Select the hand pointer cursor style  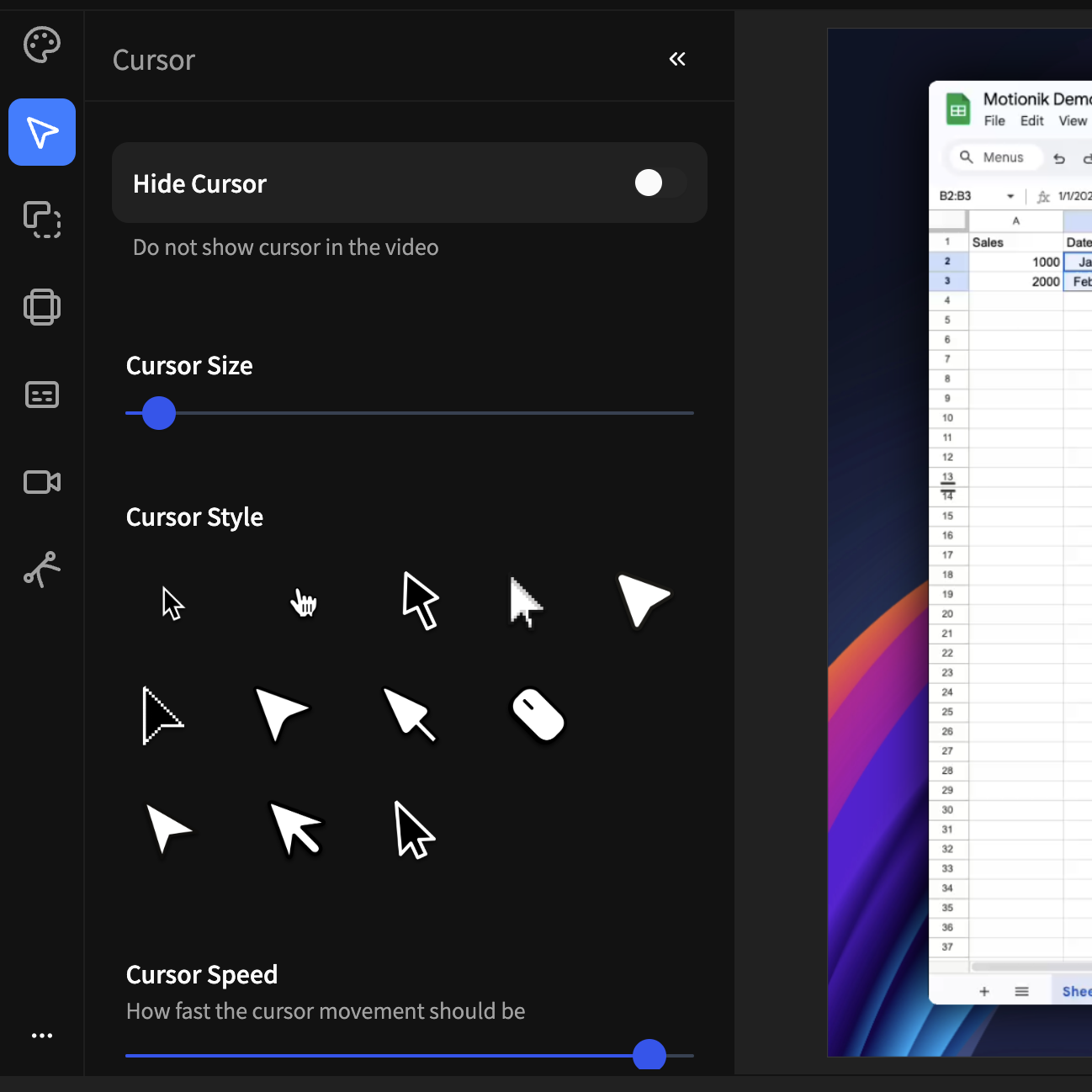click(304, 602)
